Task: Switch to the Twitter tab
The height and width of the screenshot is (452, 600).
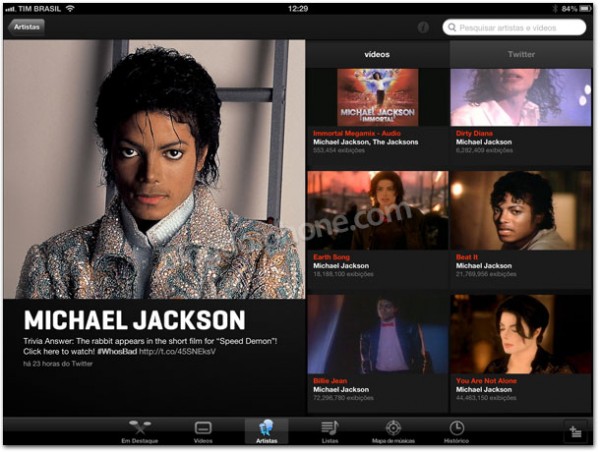Action: 521,54
